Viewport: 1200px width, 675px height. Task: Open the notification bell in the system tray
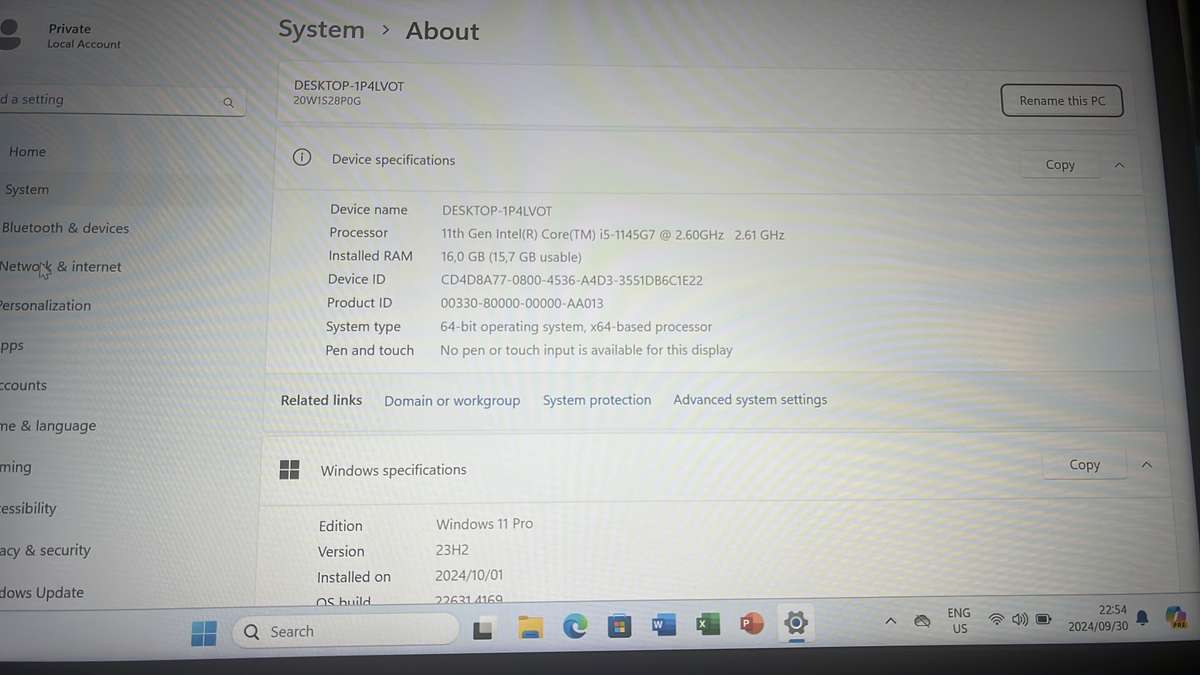coord(1142,619)
